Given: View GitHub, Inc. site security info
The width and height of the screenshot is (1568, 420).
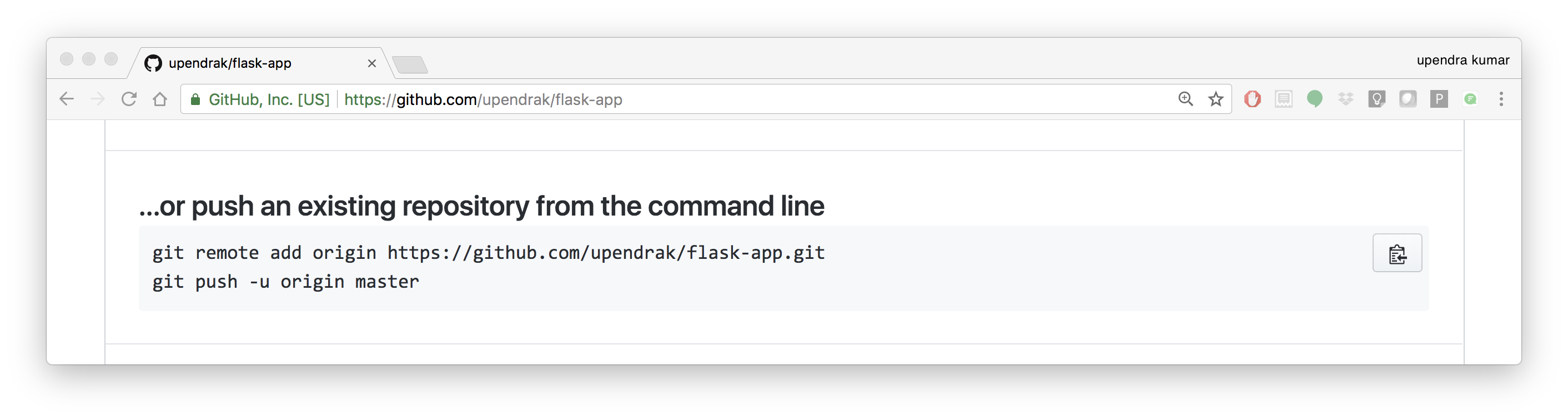Looking at the screenshot, I should click(260, 99).
